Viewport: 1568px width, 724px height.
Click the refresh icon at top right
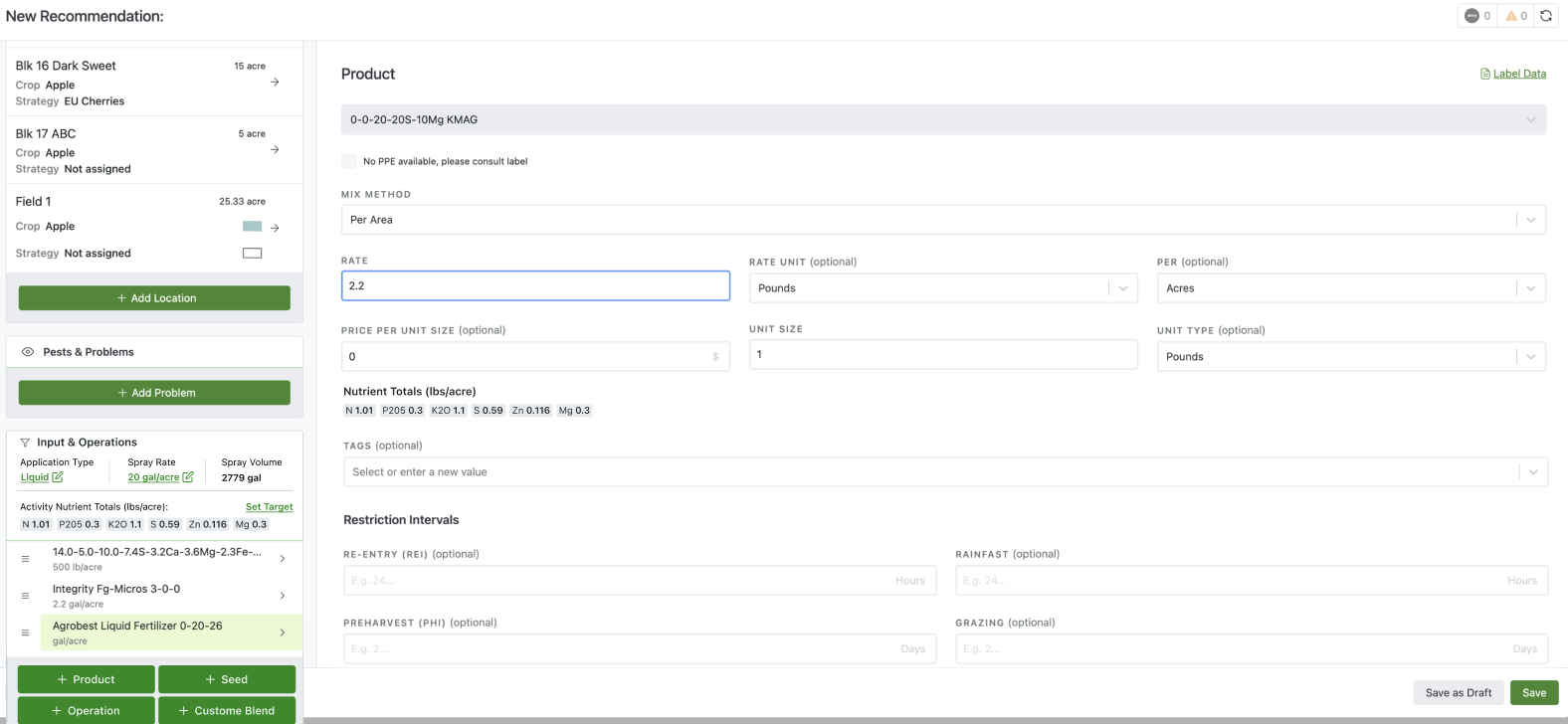[x=1546, y=16]
